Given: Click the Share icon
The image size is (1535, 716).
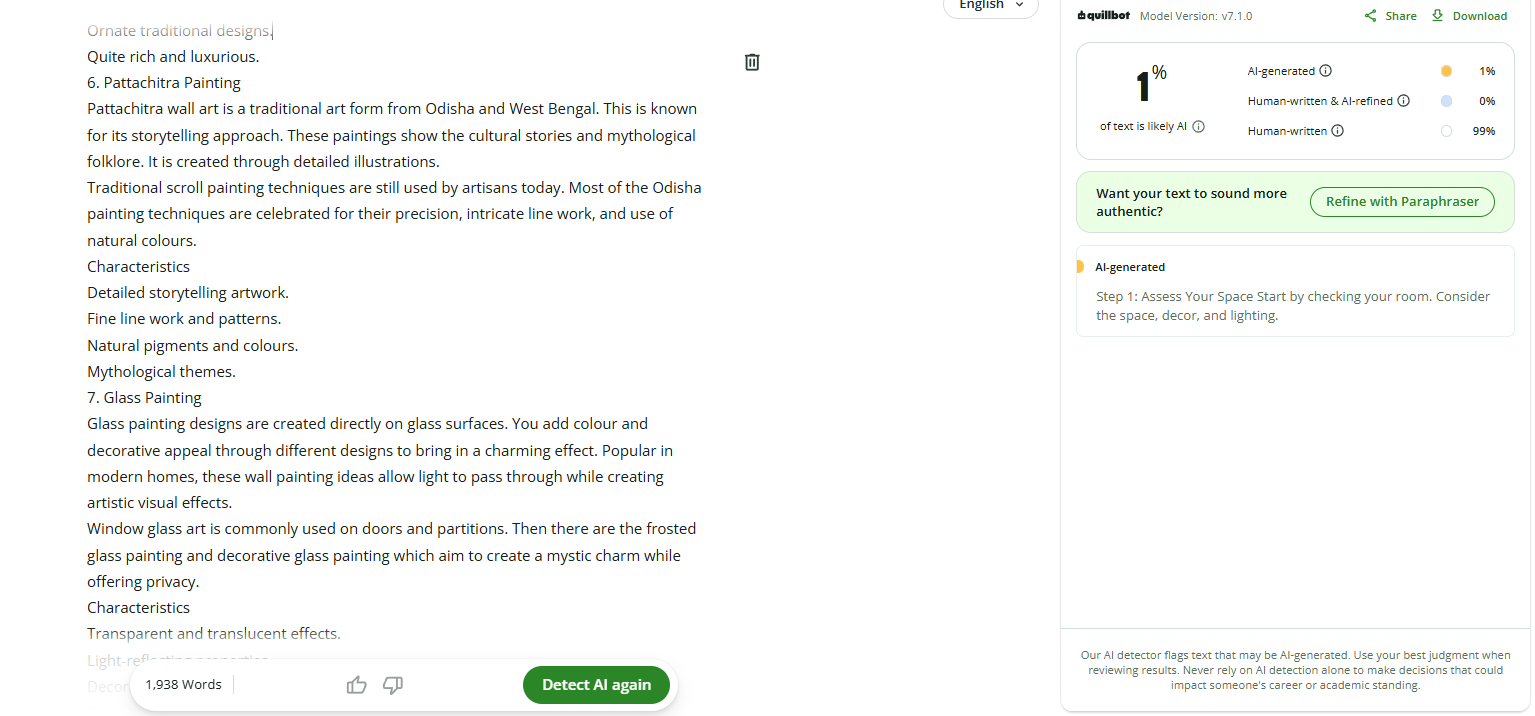Looking at the screenshot, I should coord(1371,16).
